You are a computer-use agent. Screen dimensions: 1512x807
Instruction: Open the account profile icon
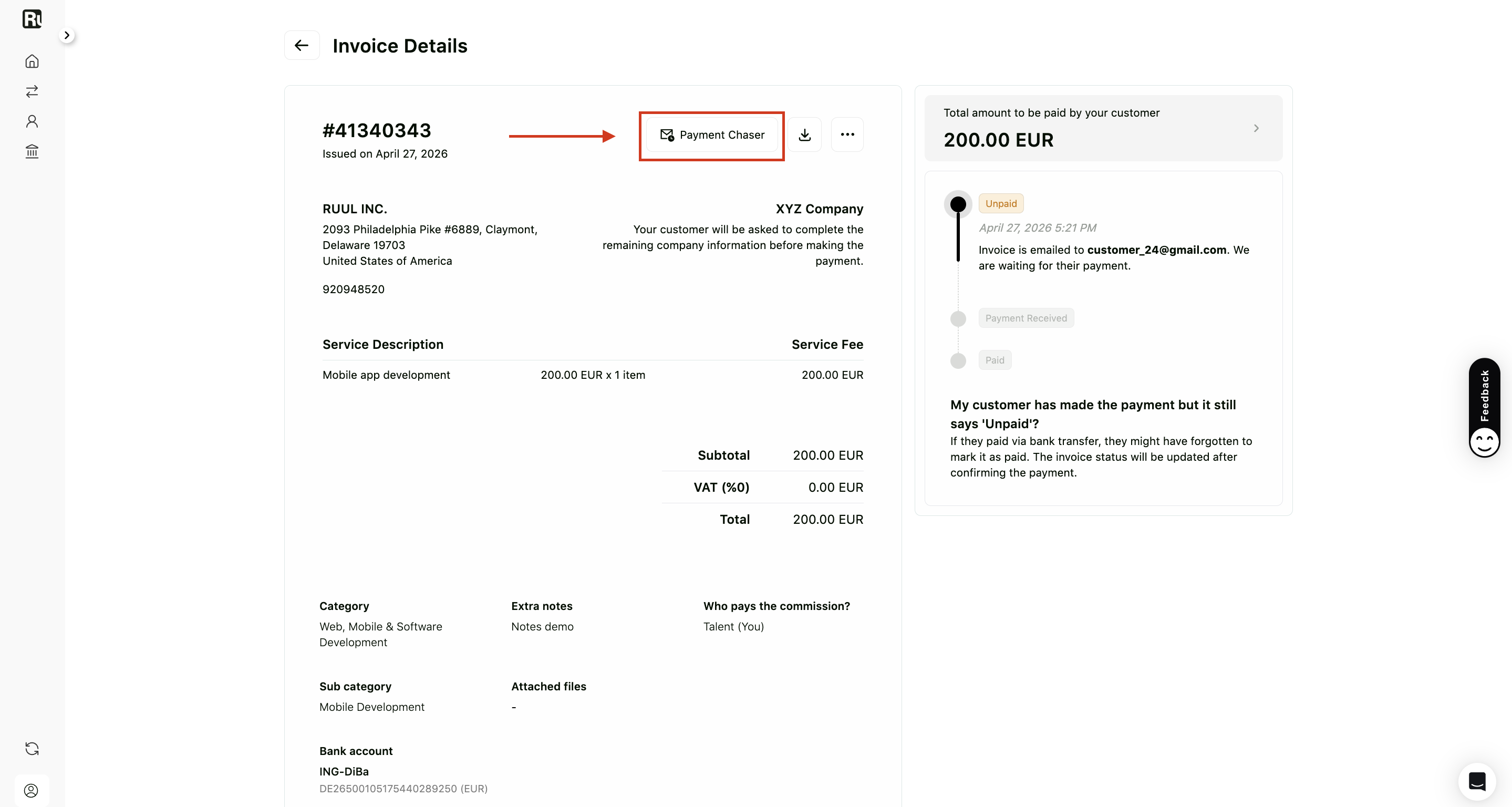click(x=32, y=791)
